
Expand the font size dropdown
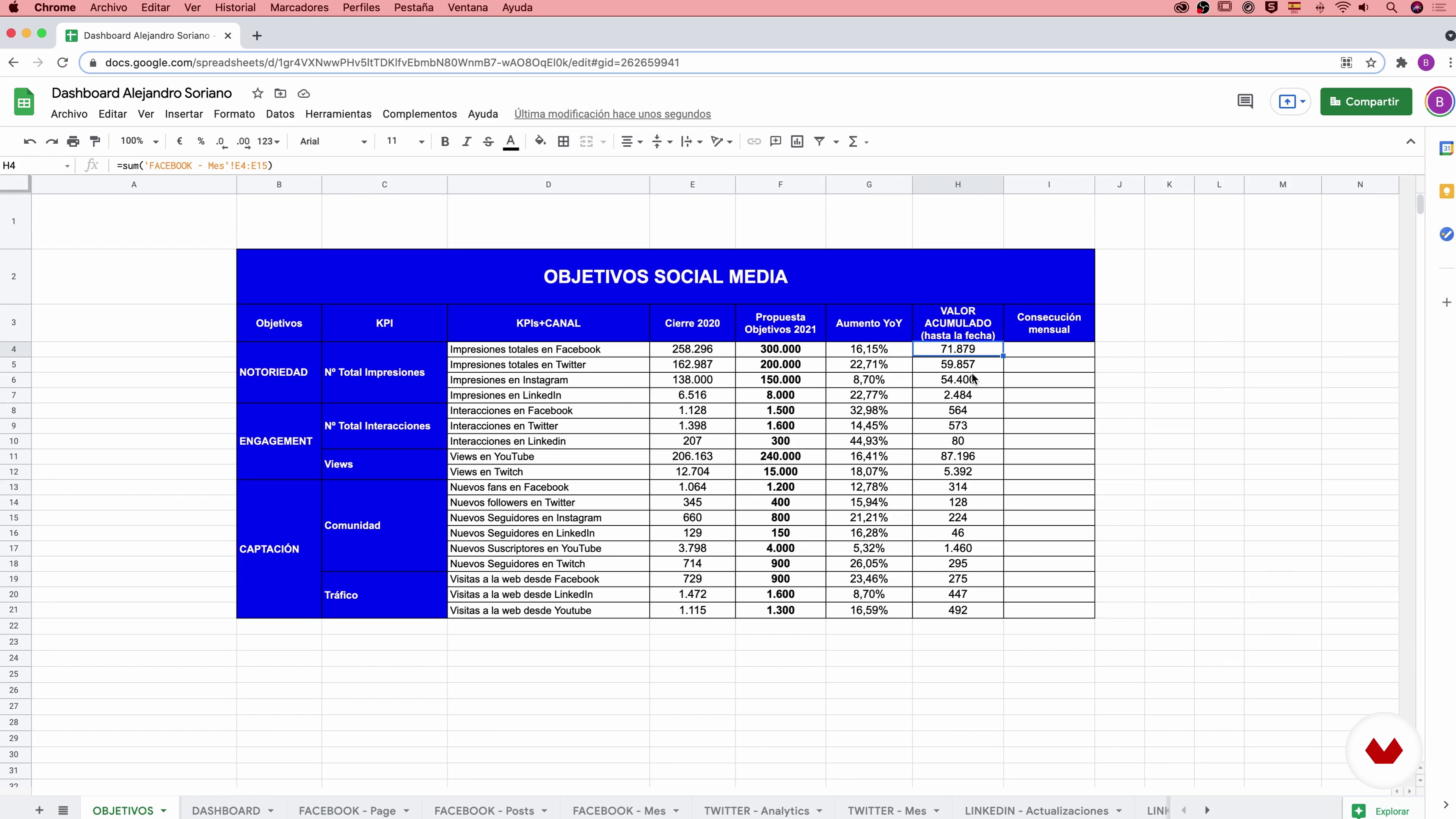tap(421, 141)
